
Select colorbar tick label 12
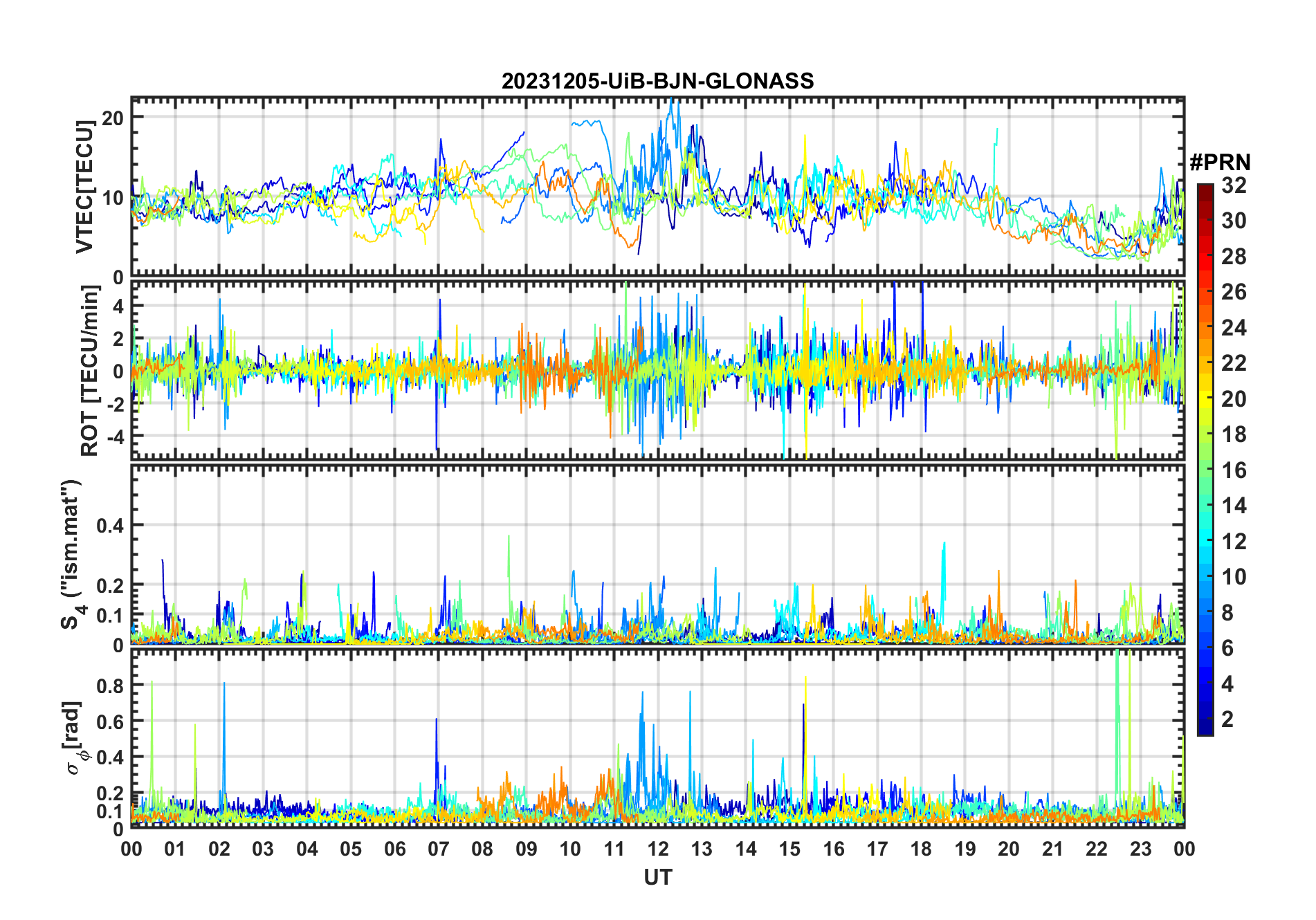click(1234, 541)
